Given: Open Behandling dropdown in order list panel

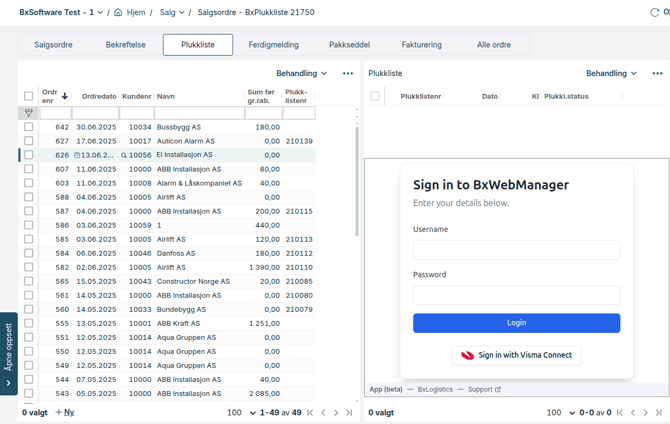Looking at the screenshot, I should [302, 74].
